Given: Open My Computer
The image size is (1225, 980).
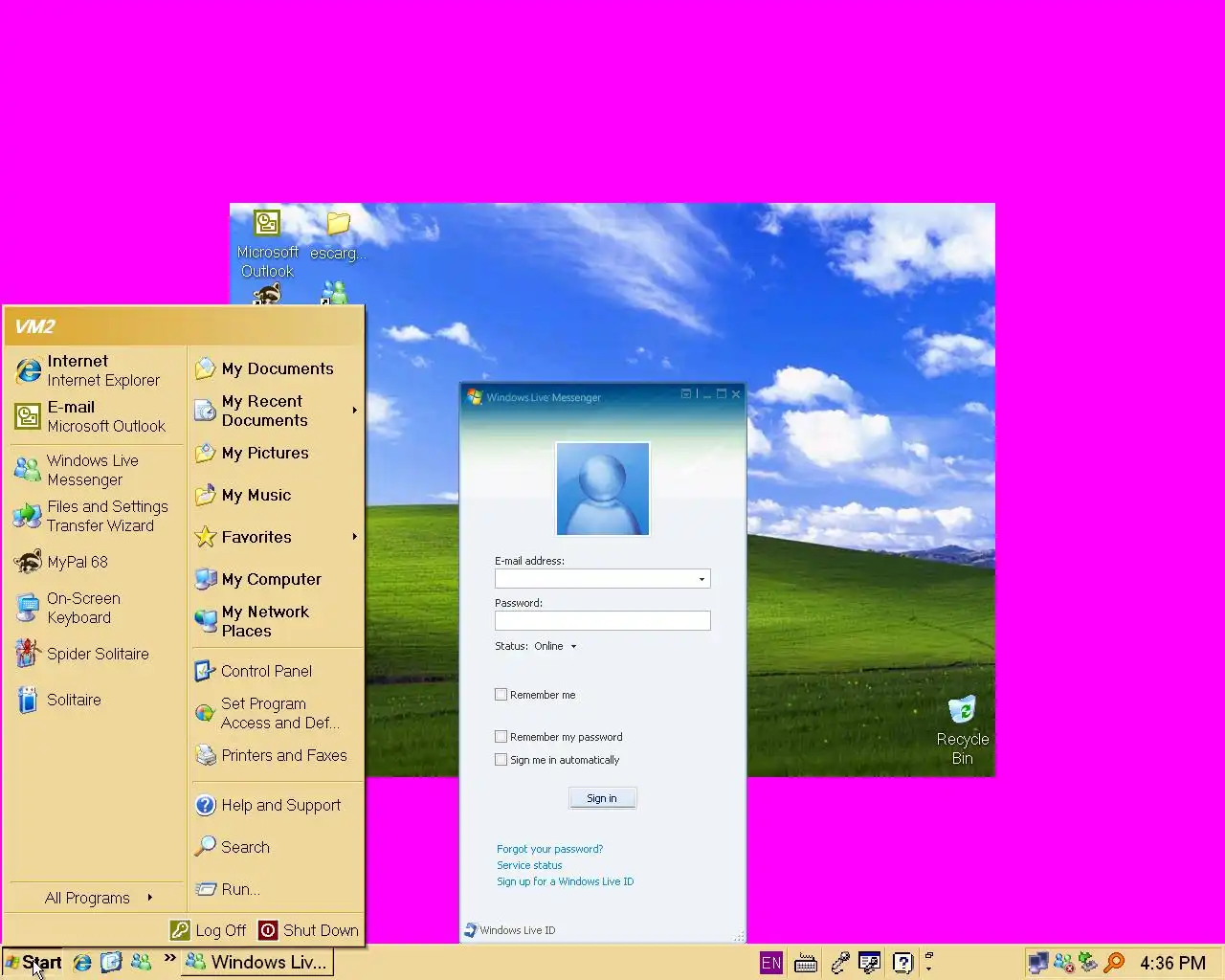Looking at the screenshot, I should point(277,579).
